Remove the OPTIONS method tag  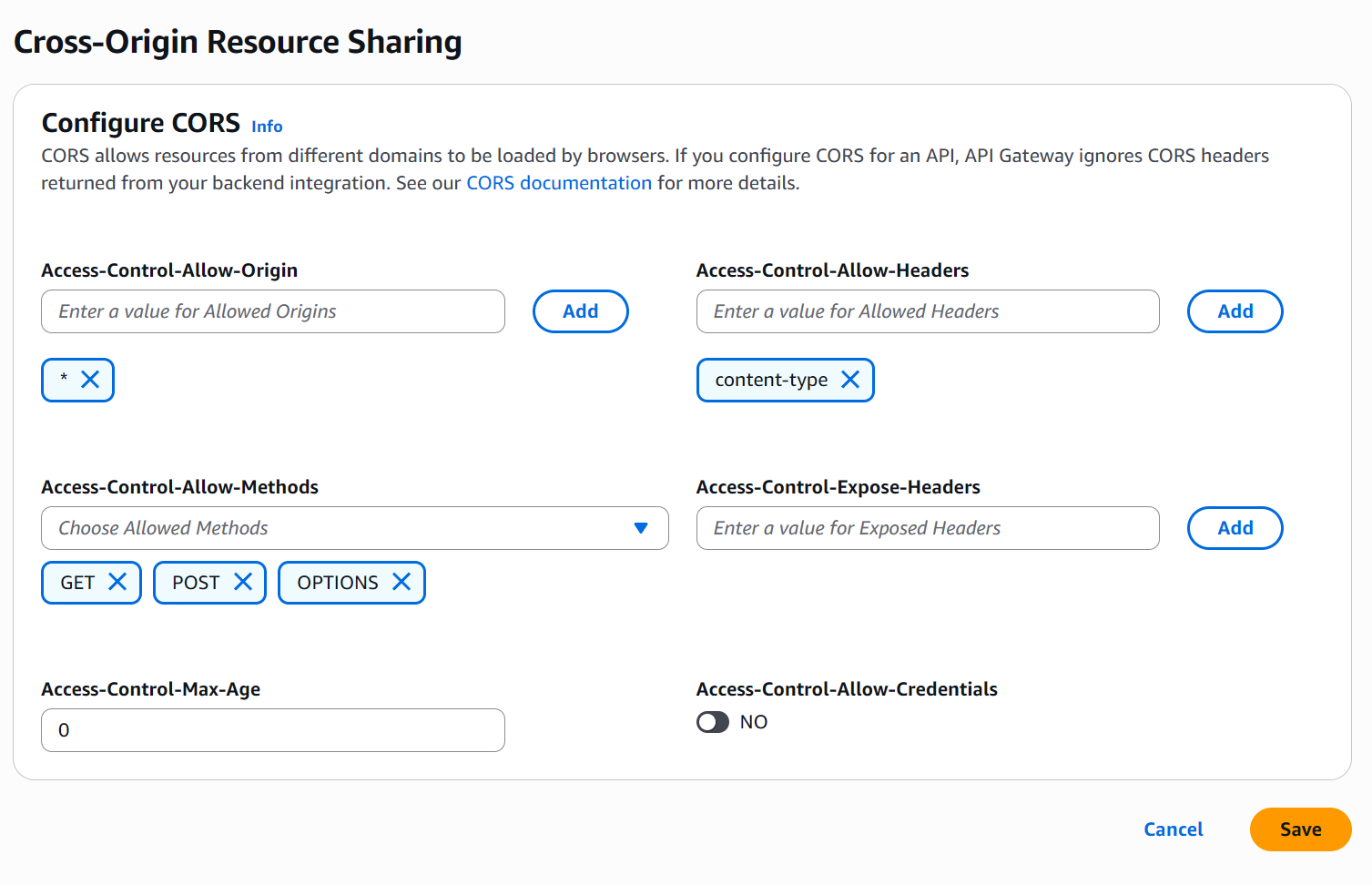pos(401,582)
